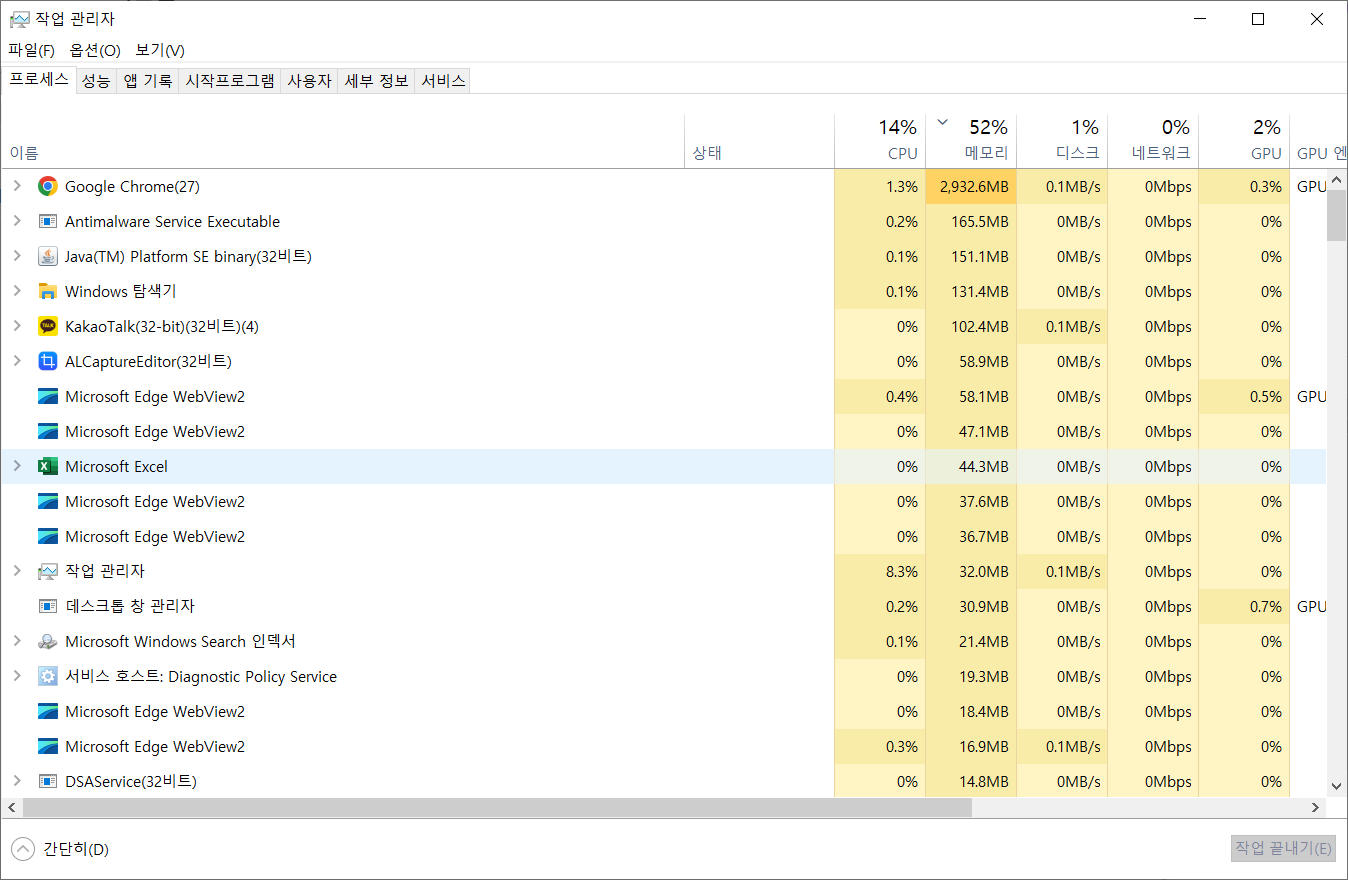This screenshot has width=1348, height=880.
Task: Click the 작업 끝내기(E) button
Action: click(1283, 849)
